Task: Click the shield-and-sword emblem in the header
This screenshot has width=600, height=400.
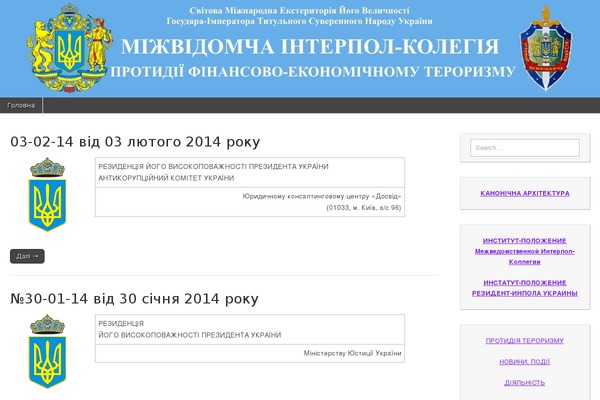Action: [546, 48]
